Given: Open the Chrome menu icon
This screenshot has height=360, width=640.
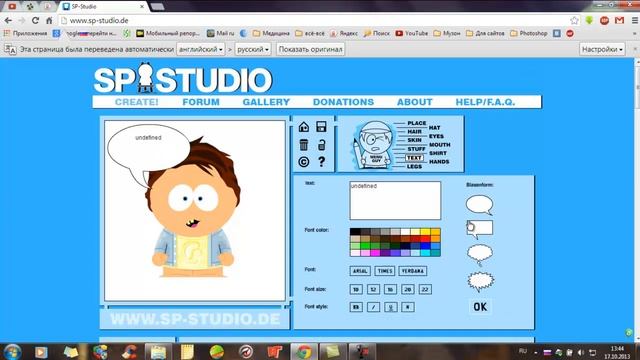Looking at the screenshot, I should [x=635, y=20].
